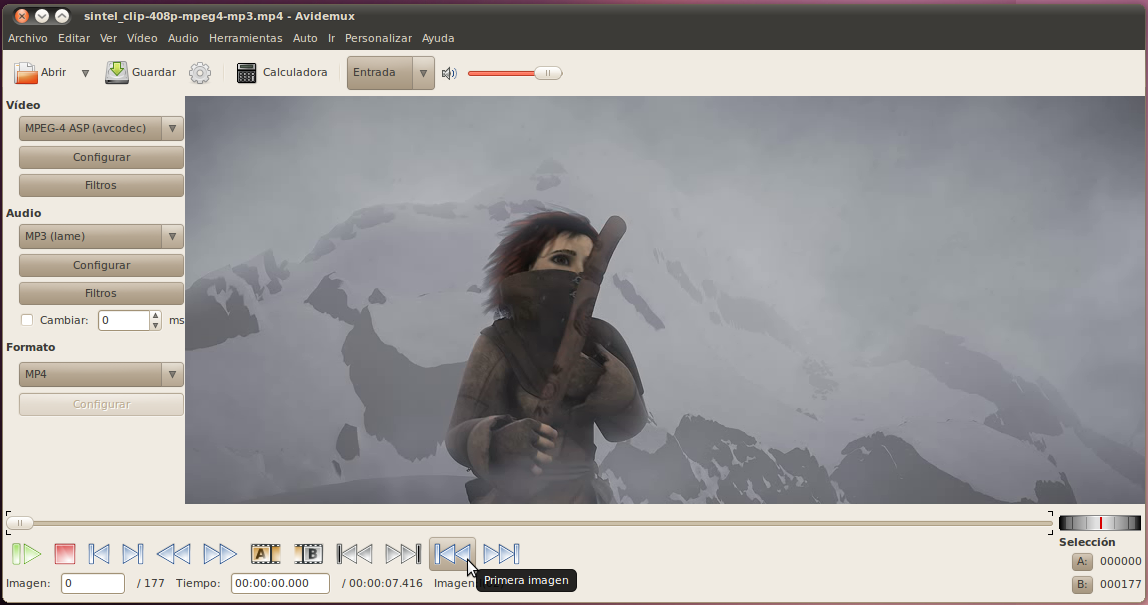Screen dimensions: 1148x605
Task: Open the Archivo menu
Action: click(28, 38)
